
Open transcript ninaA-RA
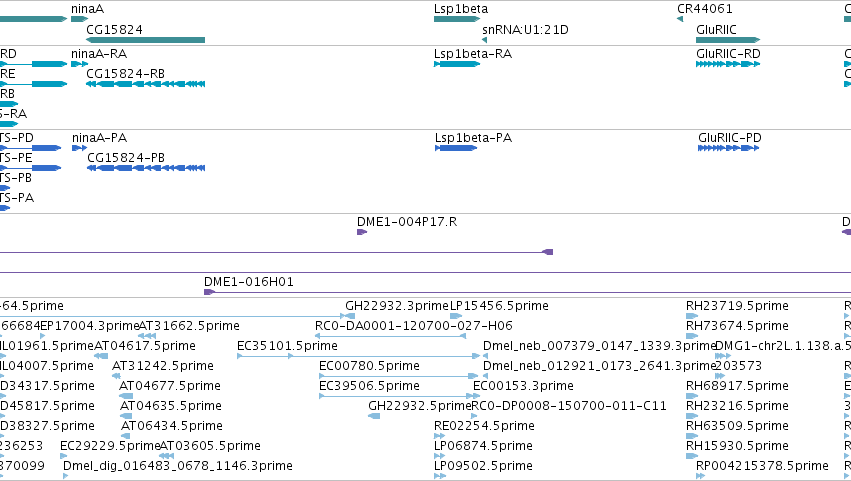click(99, 54)
